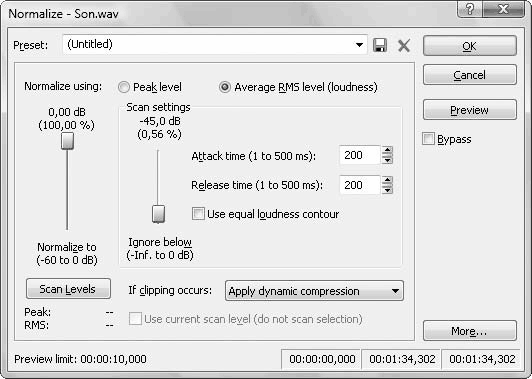532x379 pixels.
Task: Select the Peak level radio button
Action: point(124,87)
